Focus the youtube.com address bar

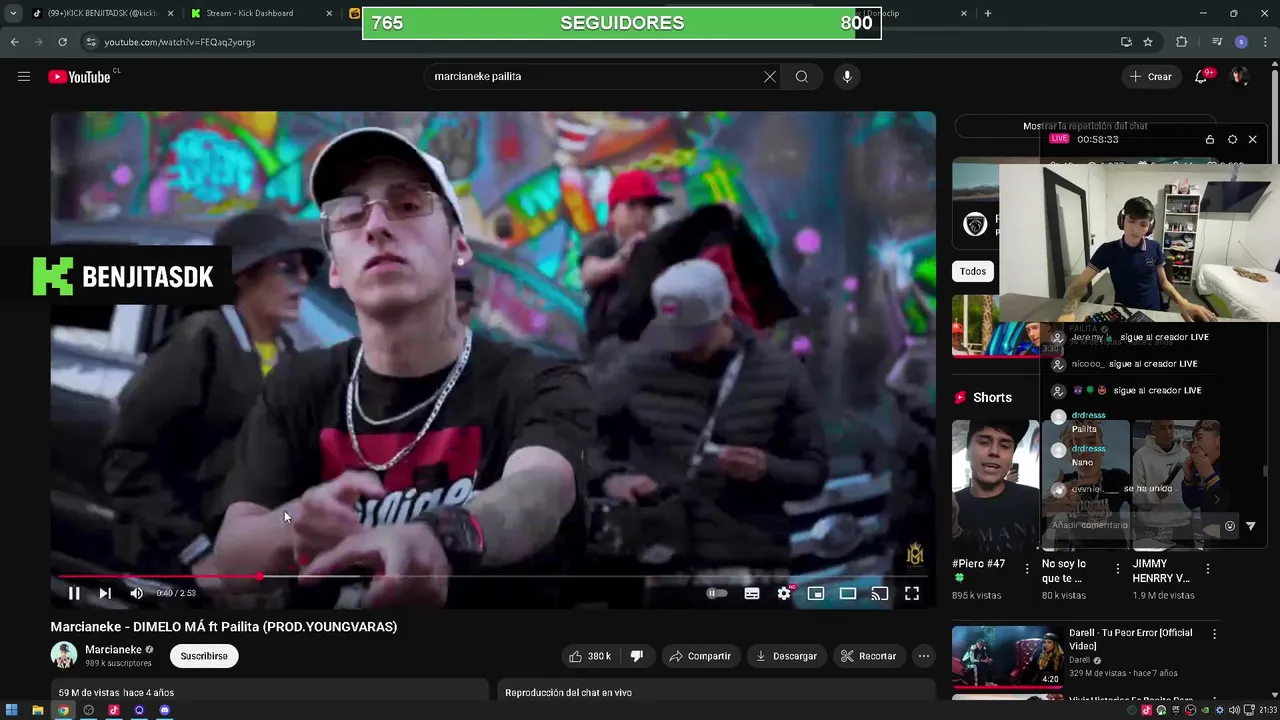click(600, 42)
